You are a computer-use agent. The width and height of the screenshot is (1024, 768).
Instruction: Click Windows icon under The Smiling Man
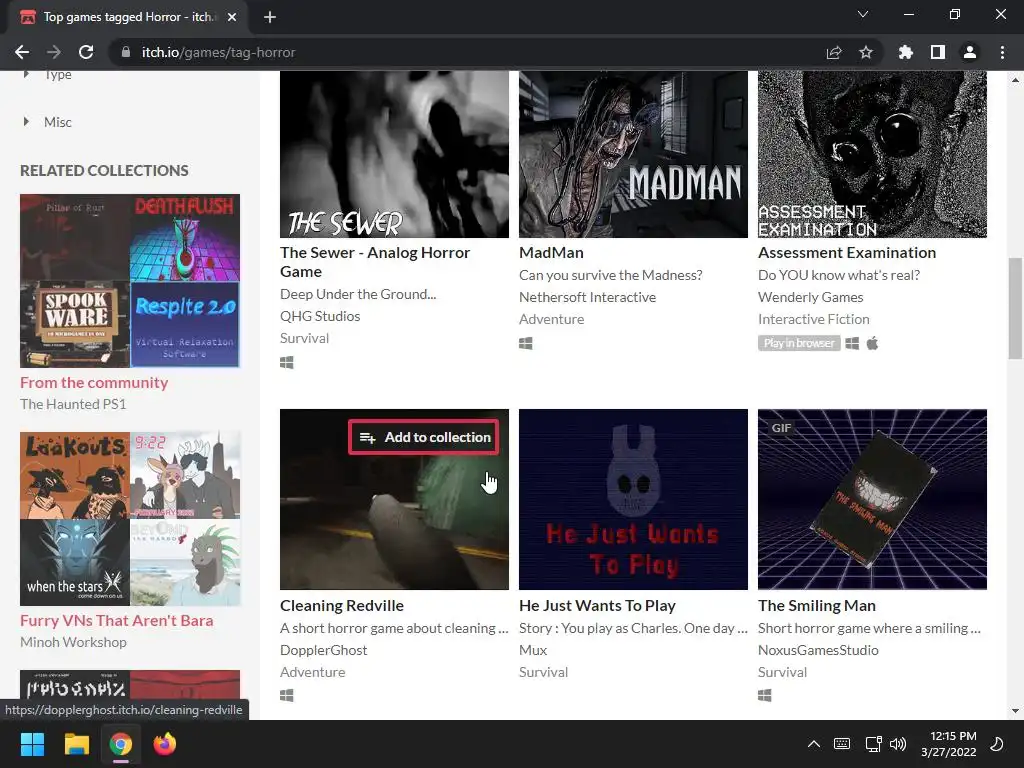(765, 696)
